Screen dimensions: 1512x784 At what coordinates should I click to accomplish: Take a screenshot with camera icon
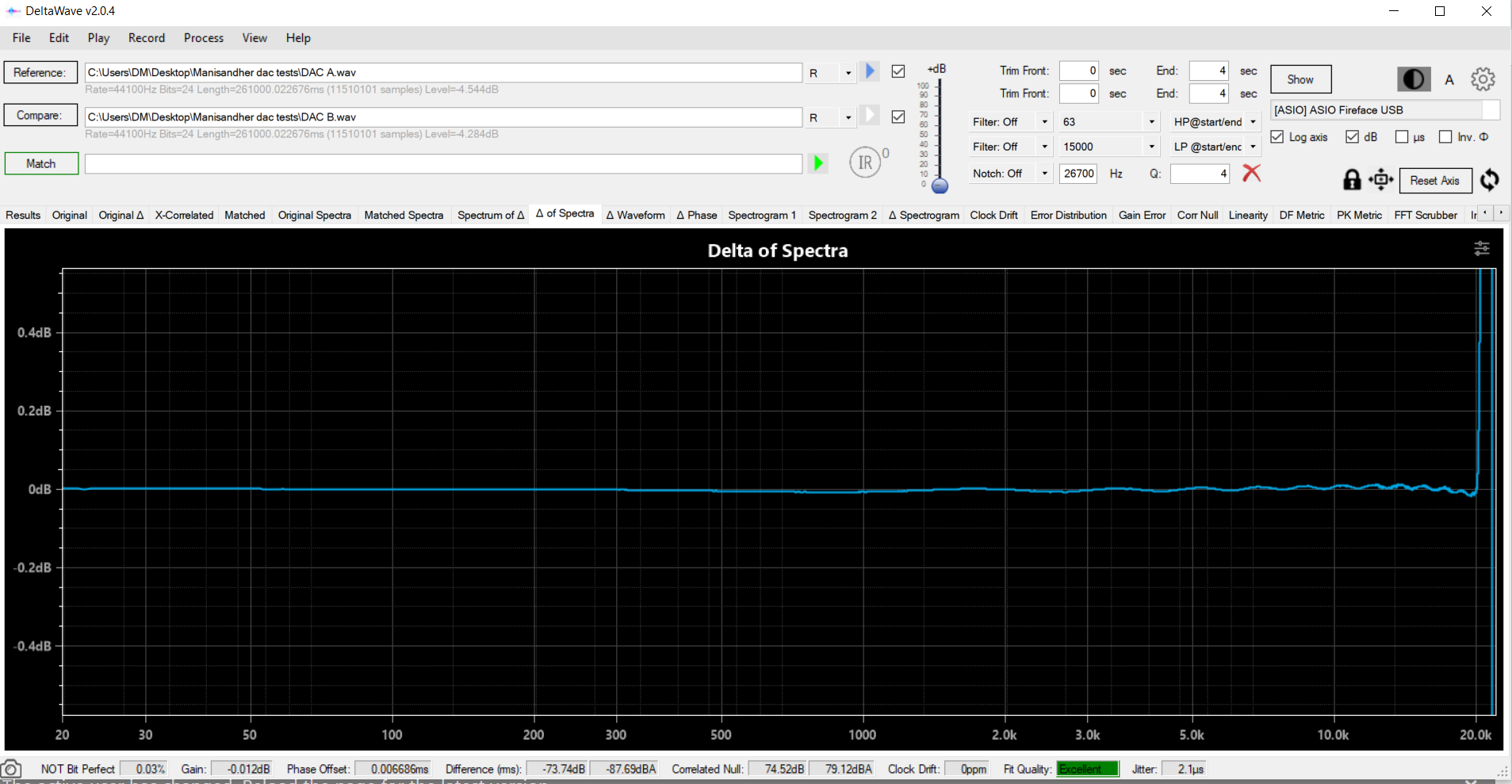tap(11, 769)
